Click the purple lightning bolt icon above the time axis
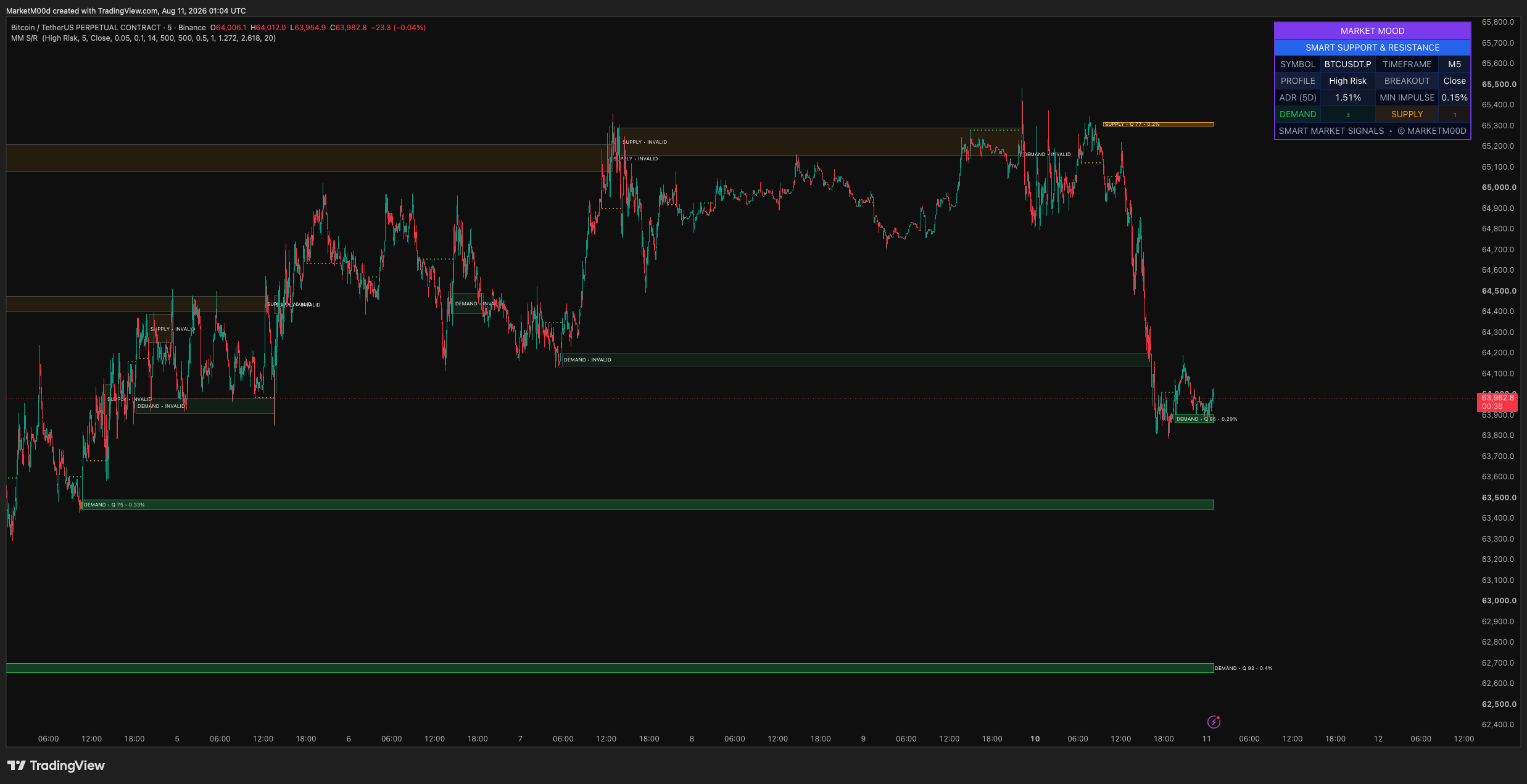The image size is (1527, 784). pos(1214,722)
